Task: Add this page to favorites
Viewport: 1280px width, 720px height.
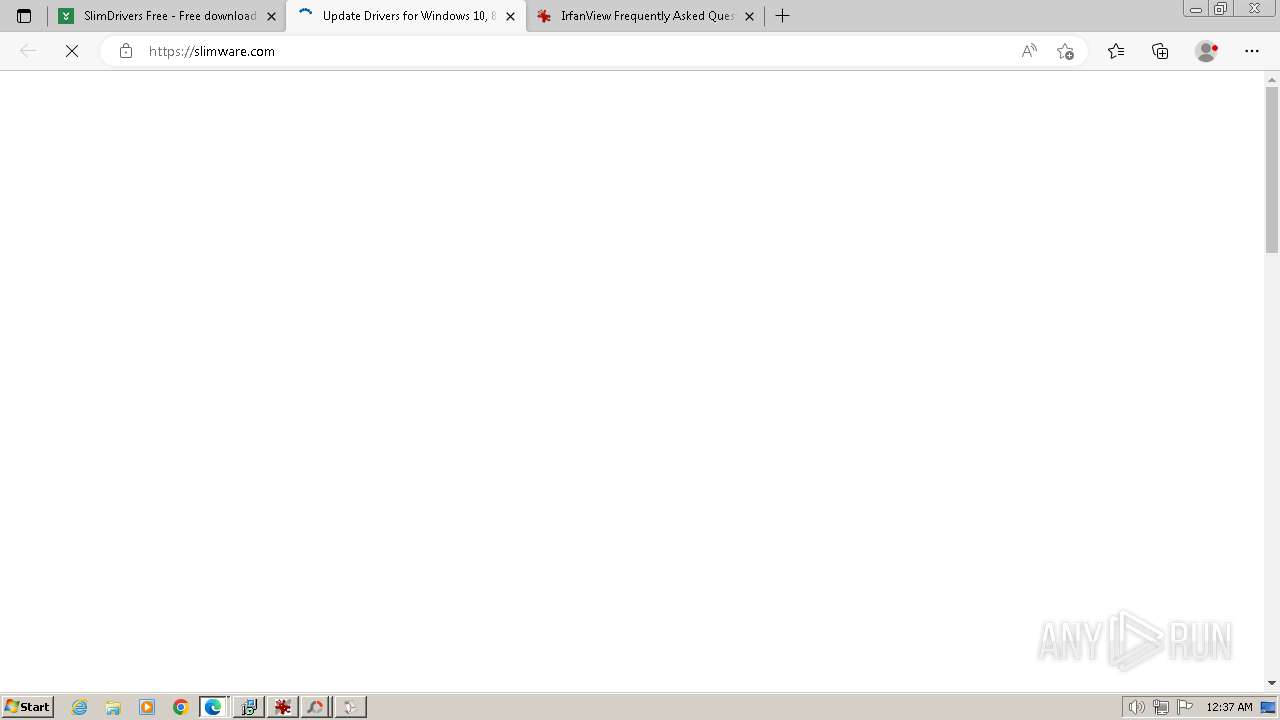Action: (1065, 51)
